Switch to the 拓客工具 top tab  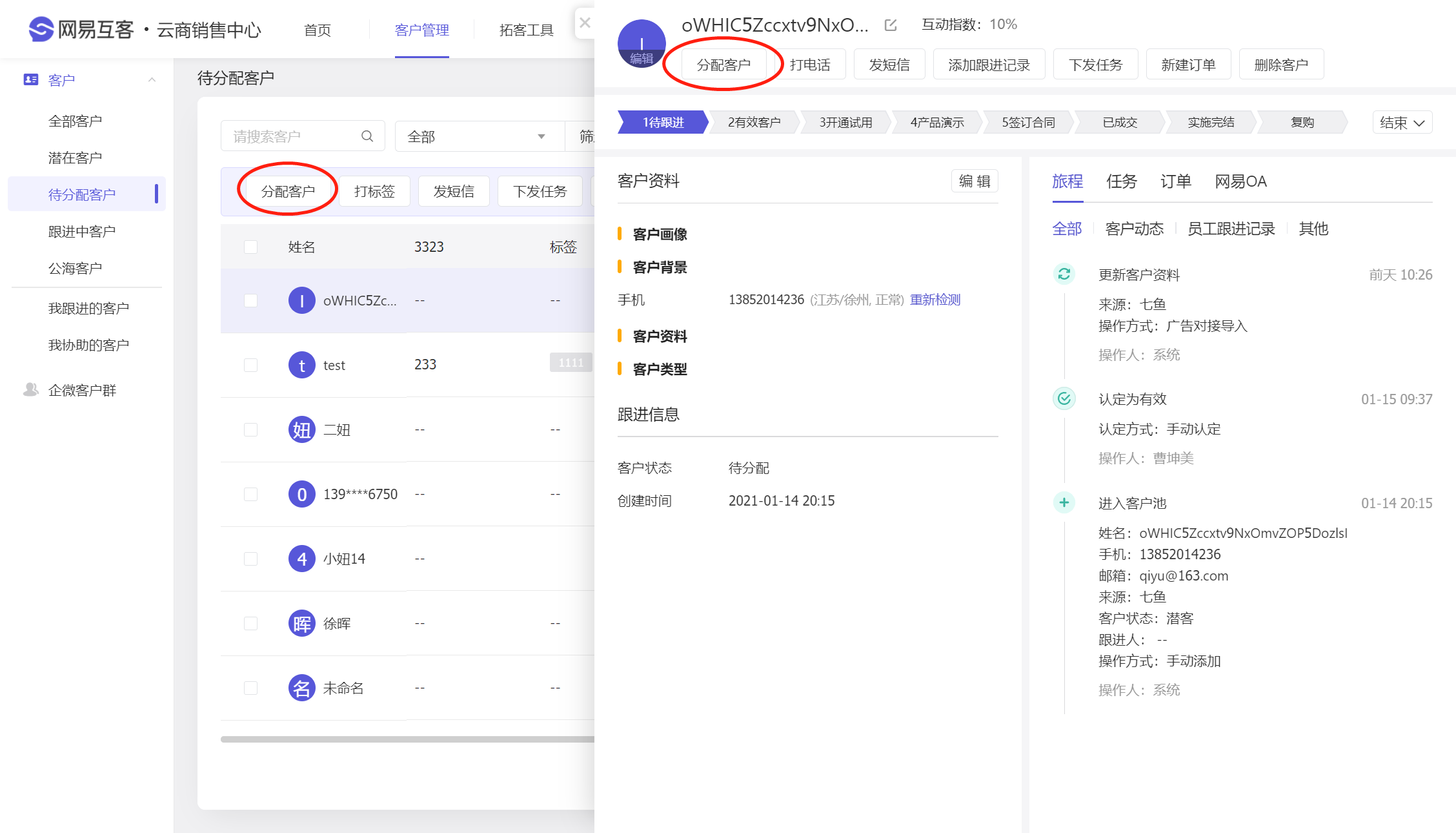526,30
